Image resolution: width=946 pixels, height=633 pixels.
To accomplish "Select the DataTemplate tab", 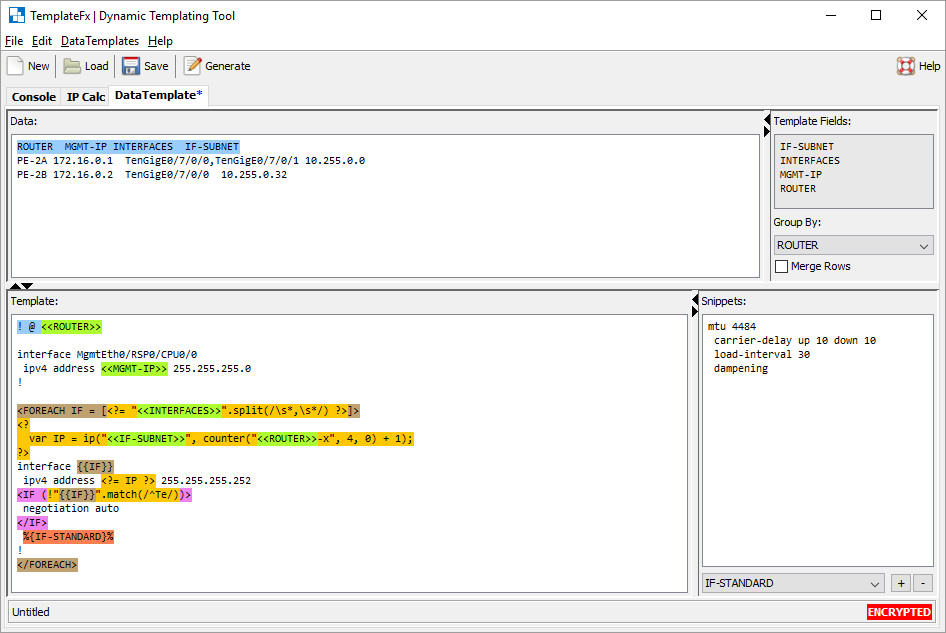I will tap(159, 95).
